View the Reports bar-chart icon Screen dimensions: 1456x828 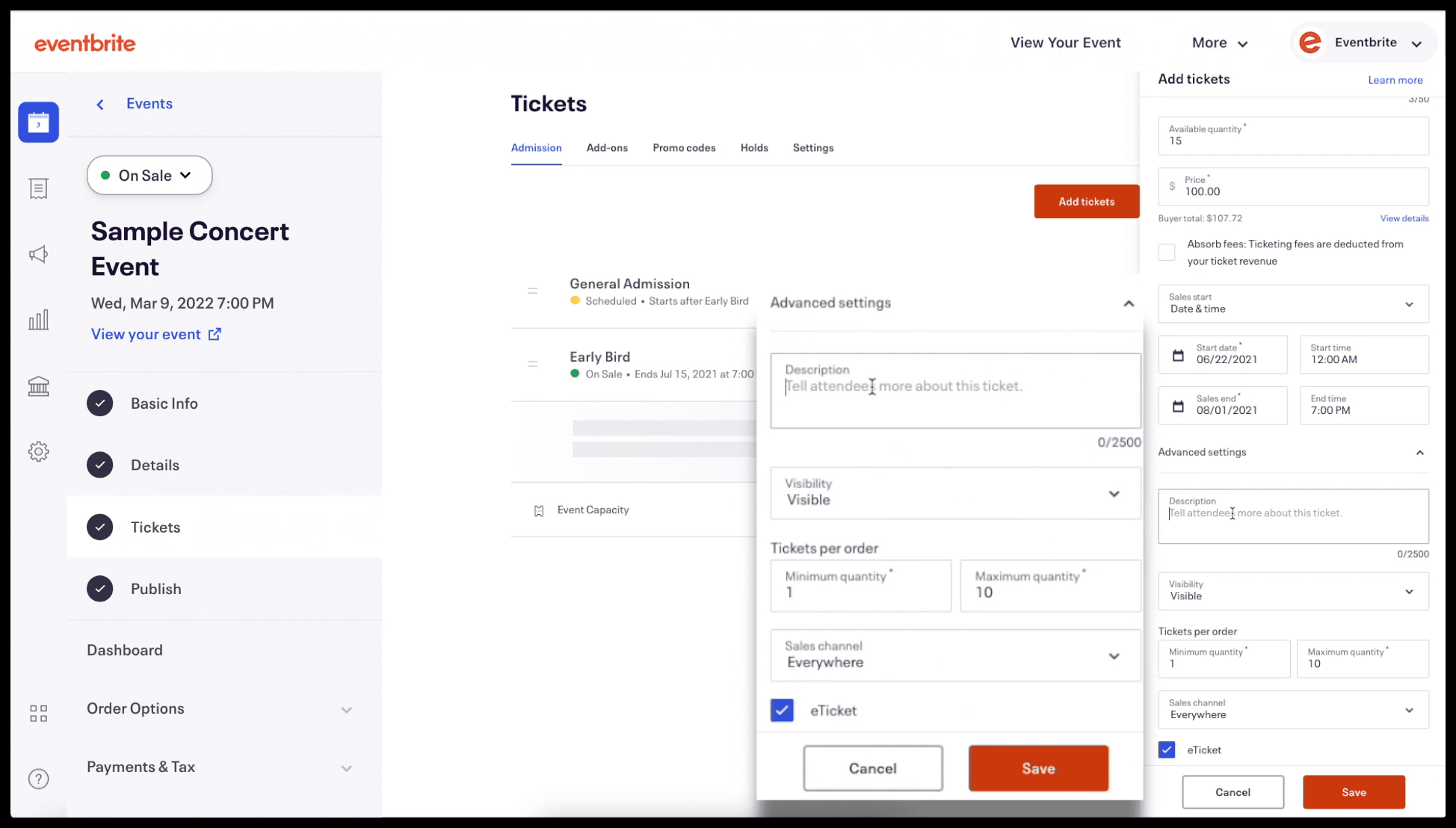click(x=38, y=320)
